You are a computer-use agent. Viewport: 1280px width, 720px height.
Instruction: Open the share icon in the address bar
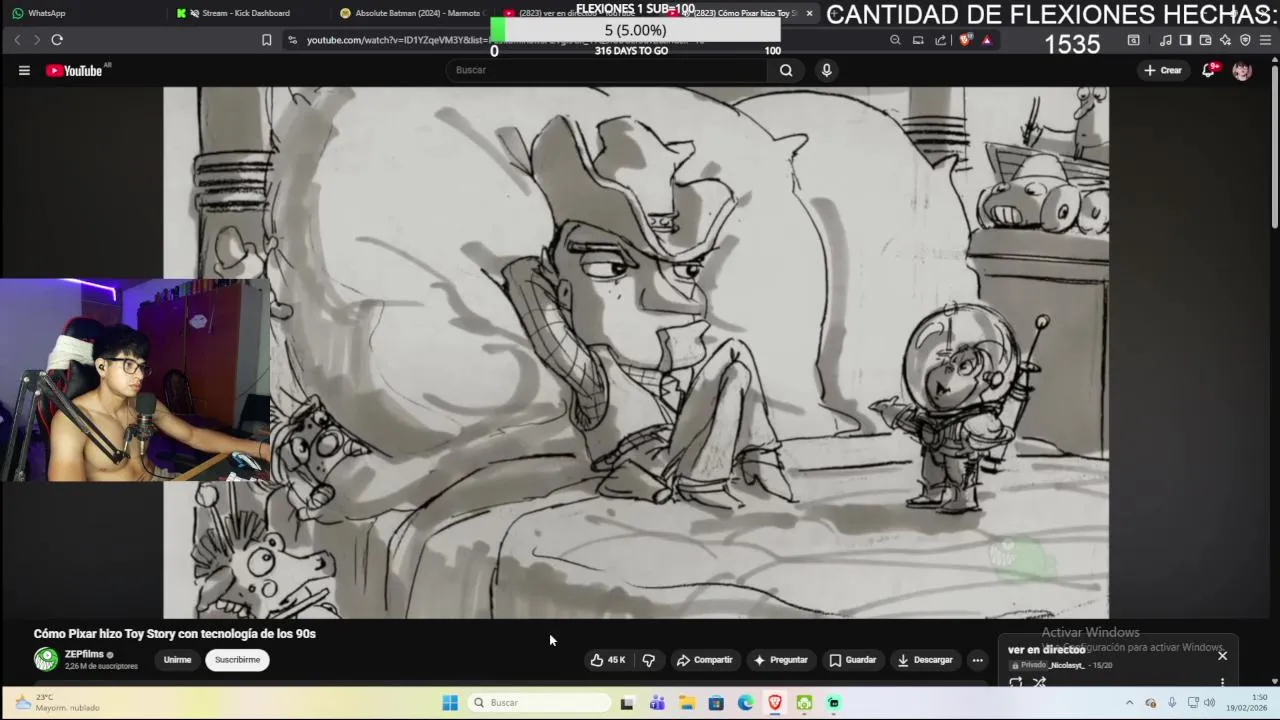click(941, 40)
